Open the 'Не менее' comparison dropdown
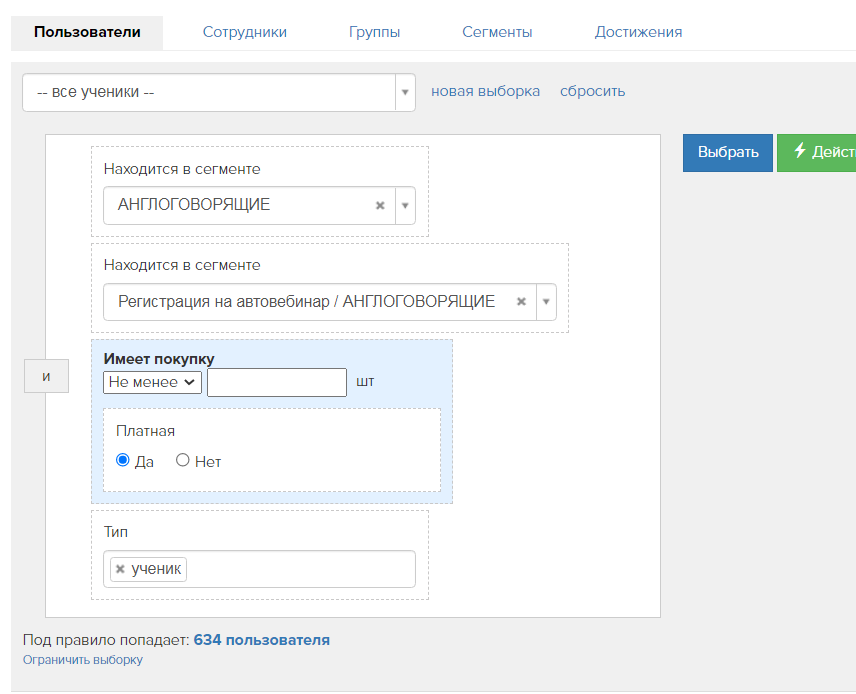856x694 pixels. click(152, 382)
